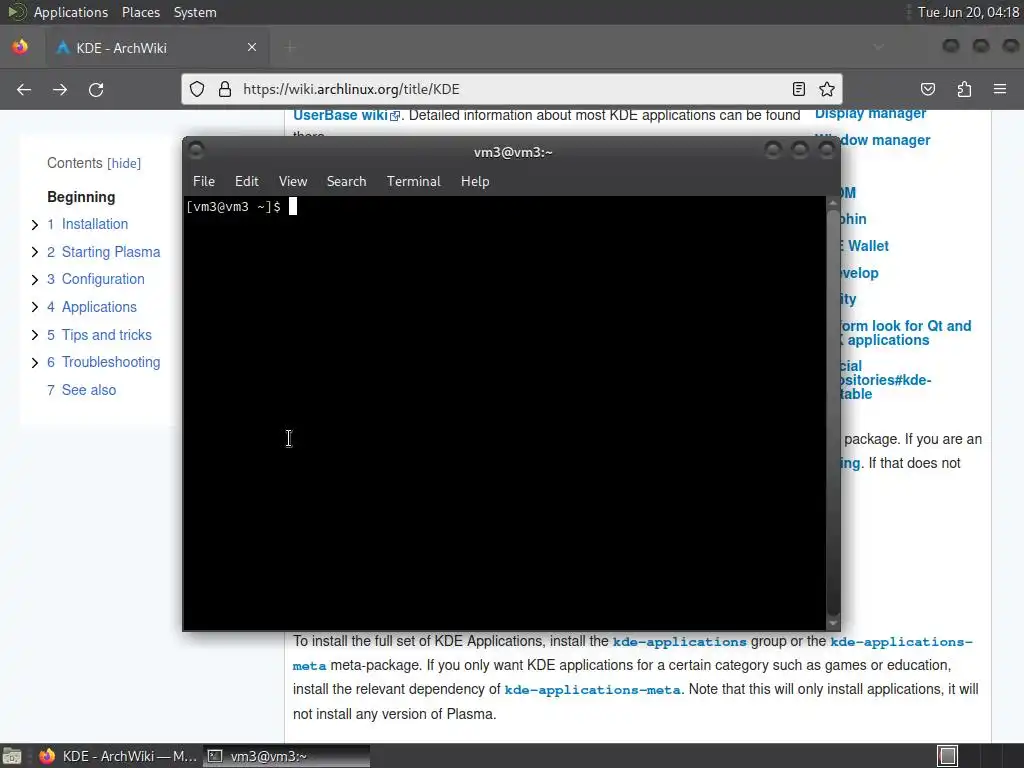Open terminal File menu
Image resolution: width=1024 pixels, height=768 pixels.
[x=204, y=182]
